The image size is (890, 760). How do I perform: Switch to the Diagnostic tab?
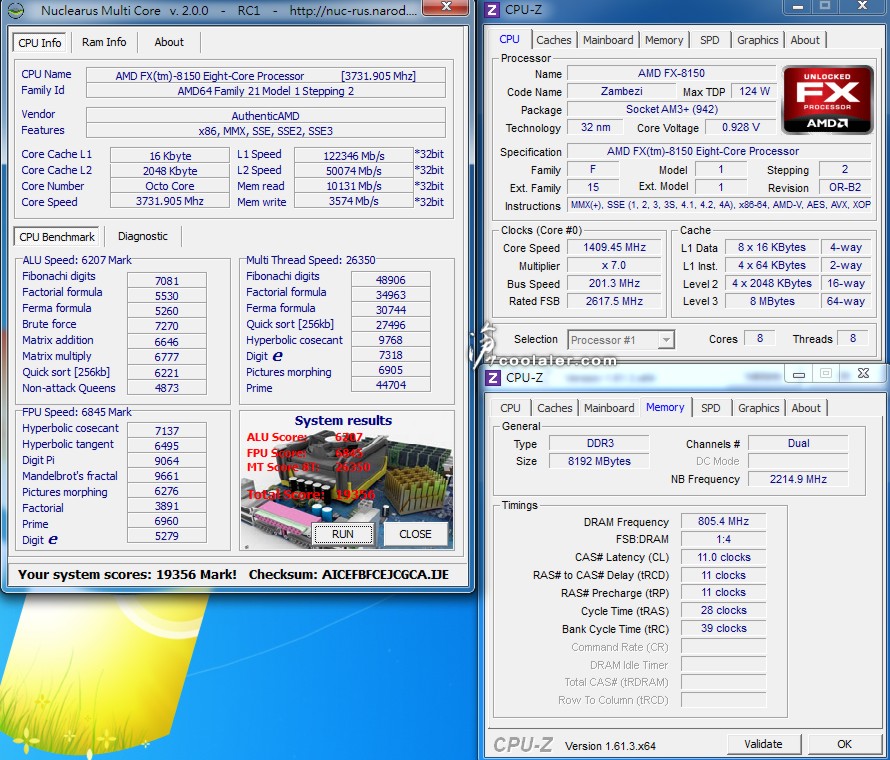pos(143,236)
